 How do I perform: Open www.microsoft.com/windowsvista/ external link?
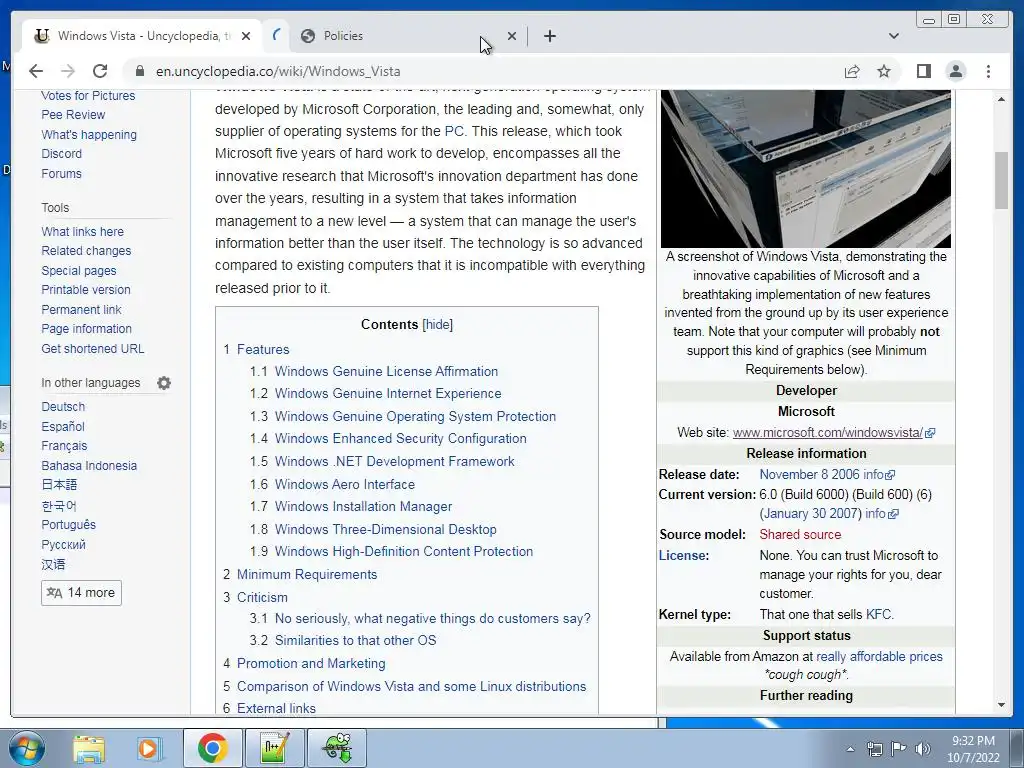point(827,432)
